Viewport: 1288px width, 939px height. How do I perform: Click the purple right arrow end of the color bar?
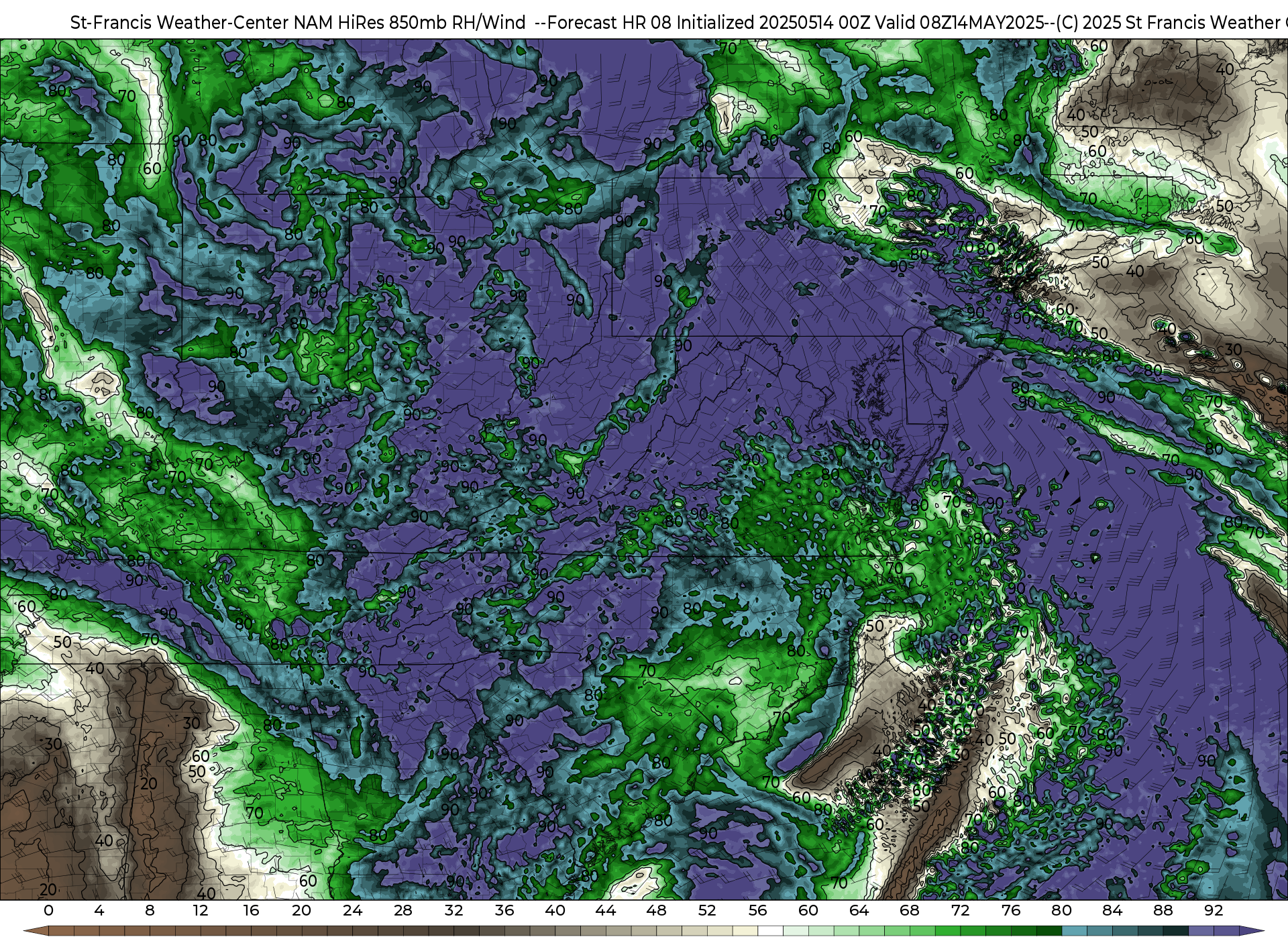point(1251,931)
